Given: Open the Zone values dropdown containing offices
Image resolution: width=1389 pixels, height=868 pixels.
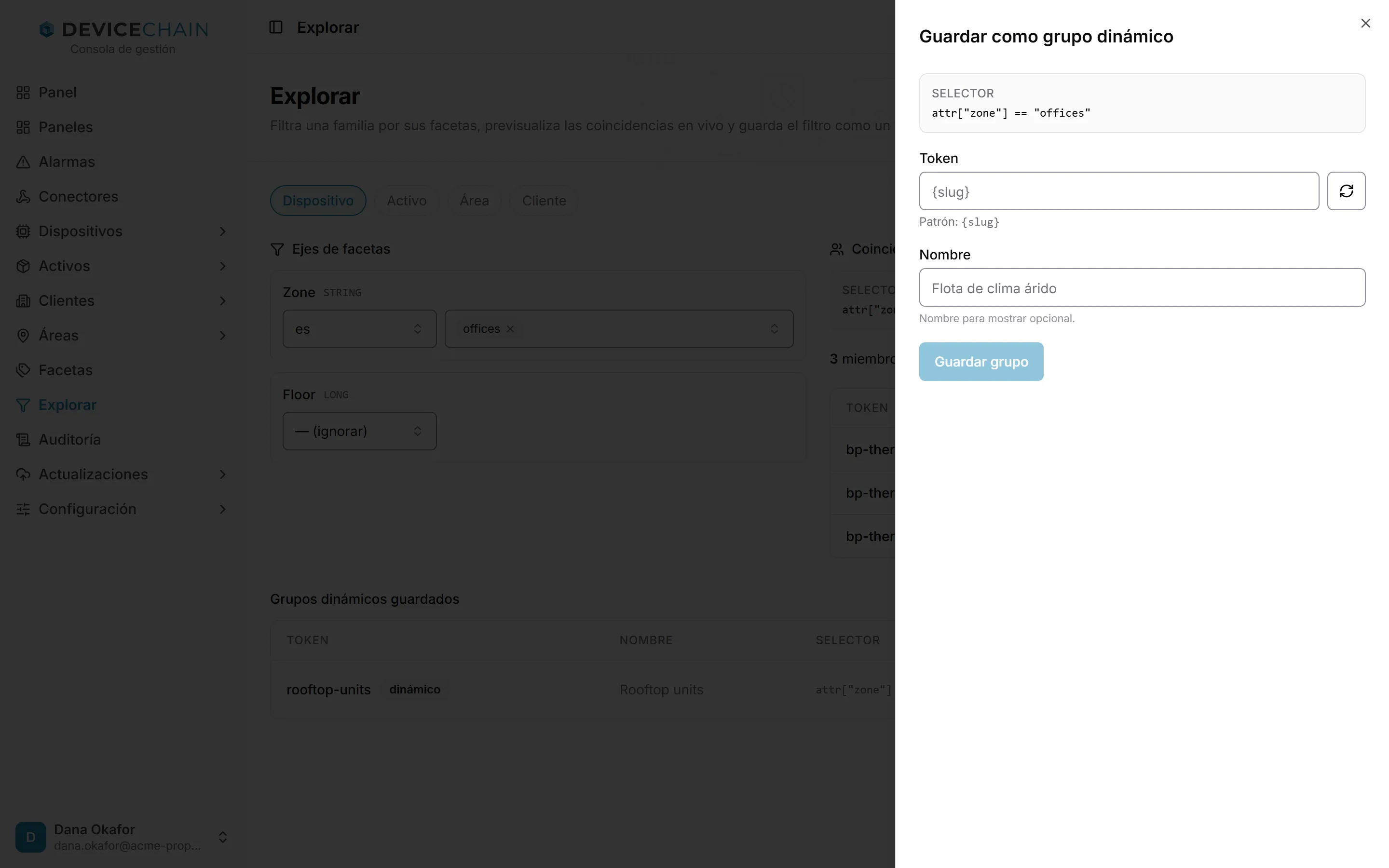Looking at the screenshot, I should coord(619,329).
